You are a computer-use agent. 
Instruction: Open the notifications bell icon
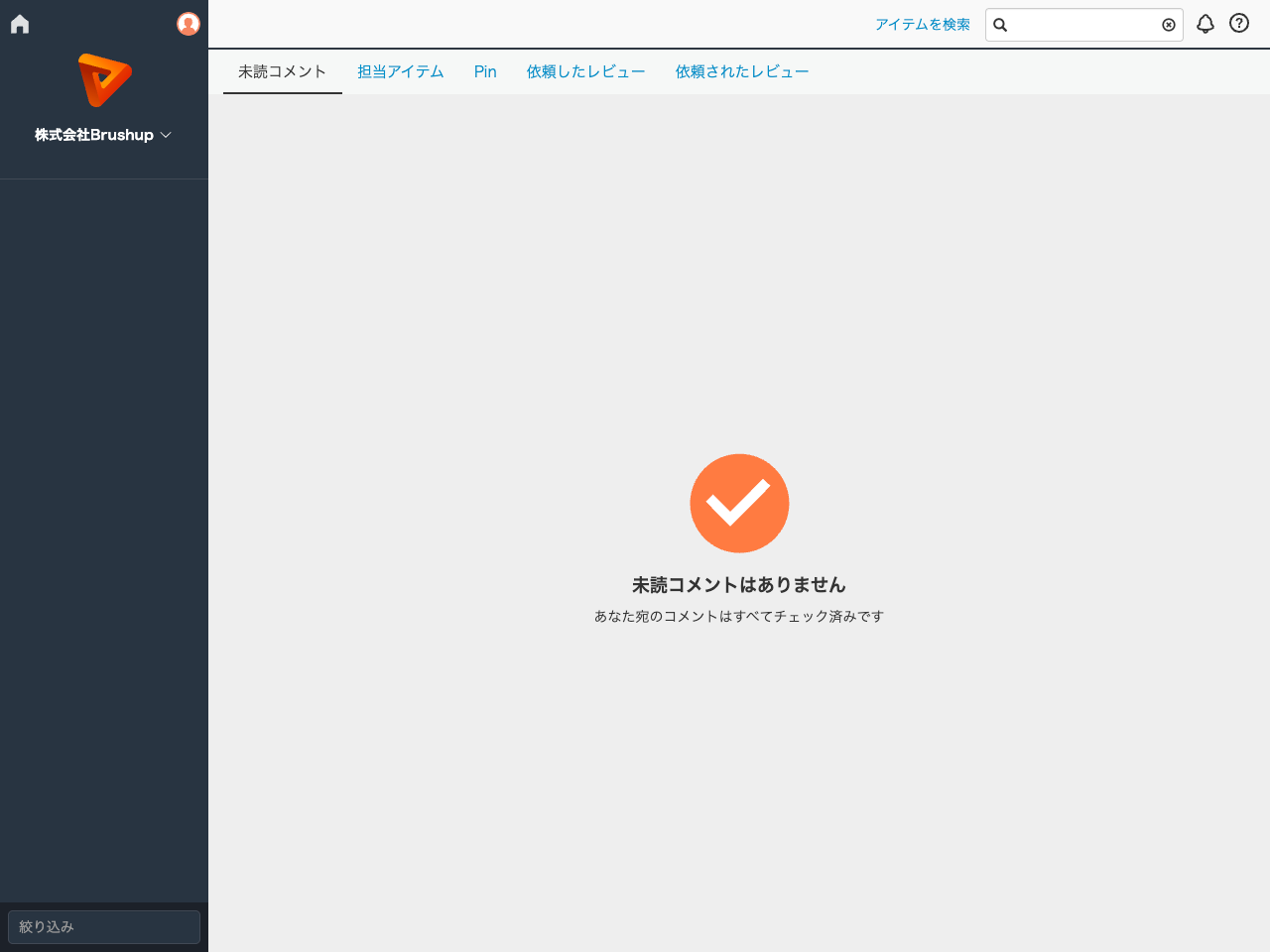(1205, 23)
